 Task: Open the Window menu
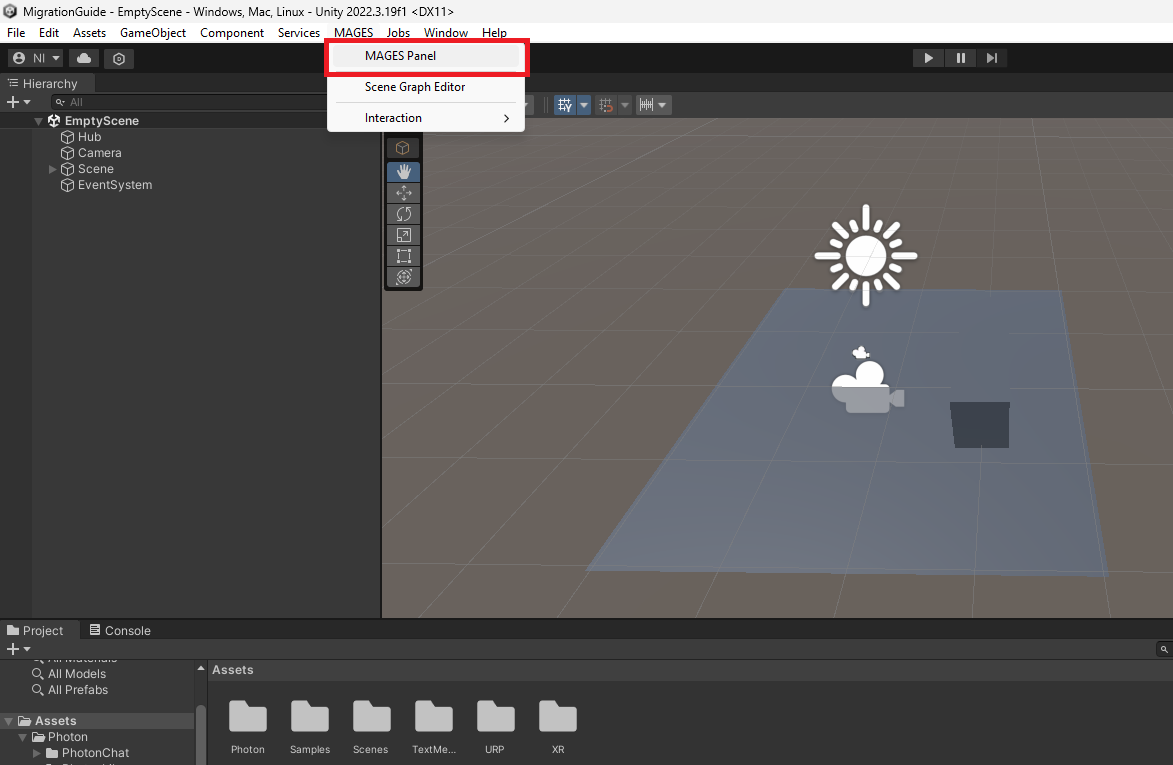pyautogui.click(x=446, y=33)
